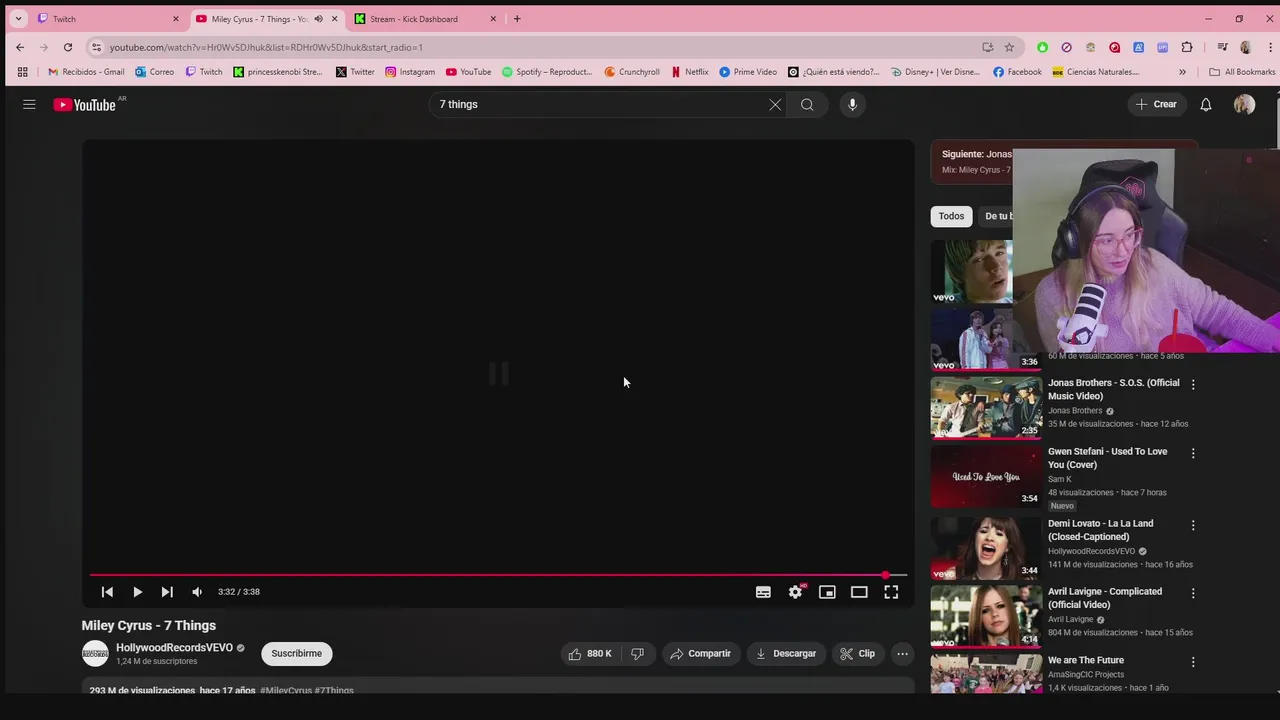
Task: Dislike the video
Action: click(637, 654)
